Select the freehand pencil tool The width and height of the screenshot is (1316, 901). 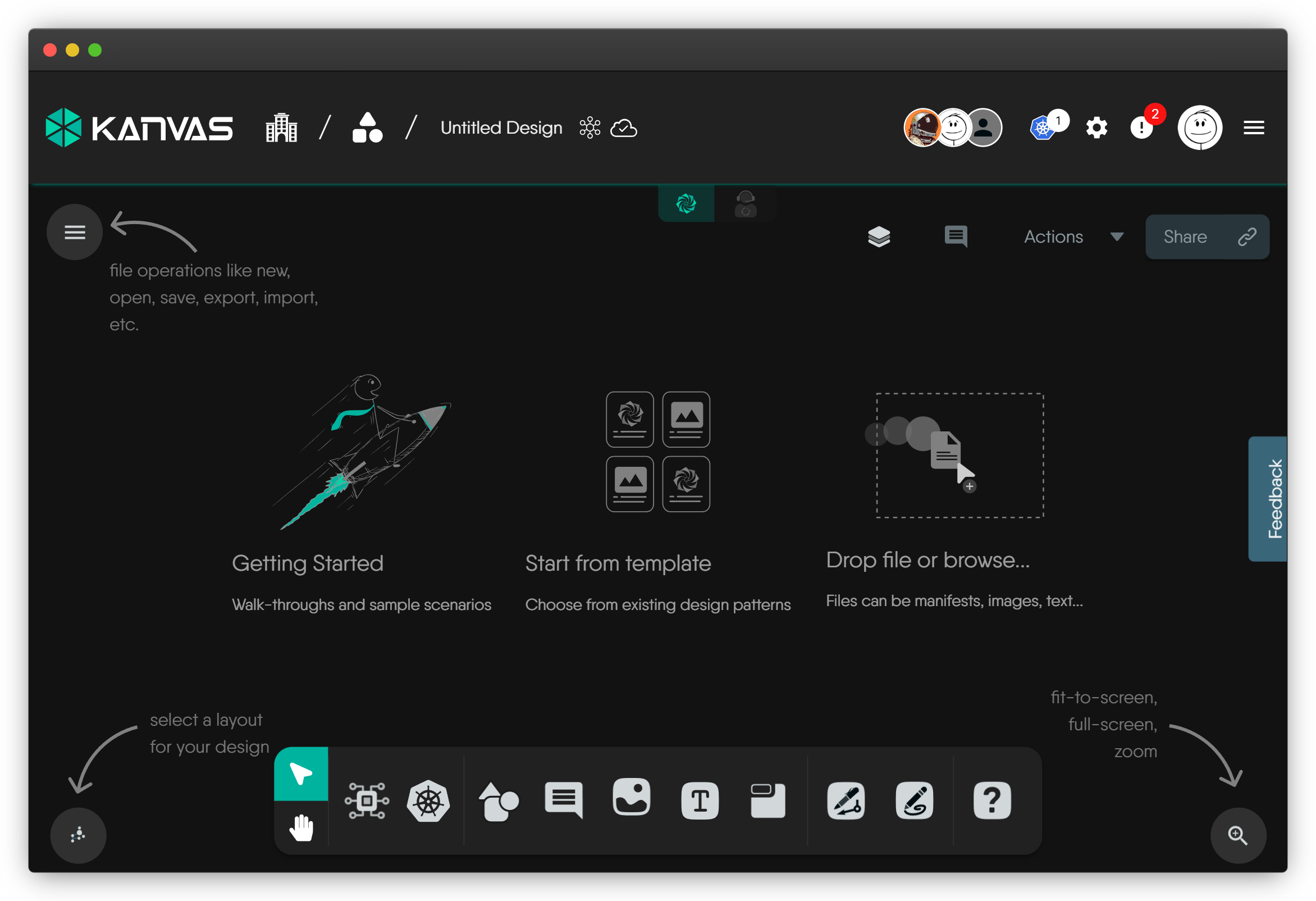(914, 800)
